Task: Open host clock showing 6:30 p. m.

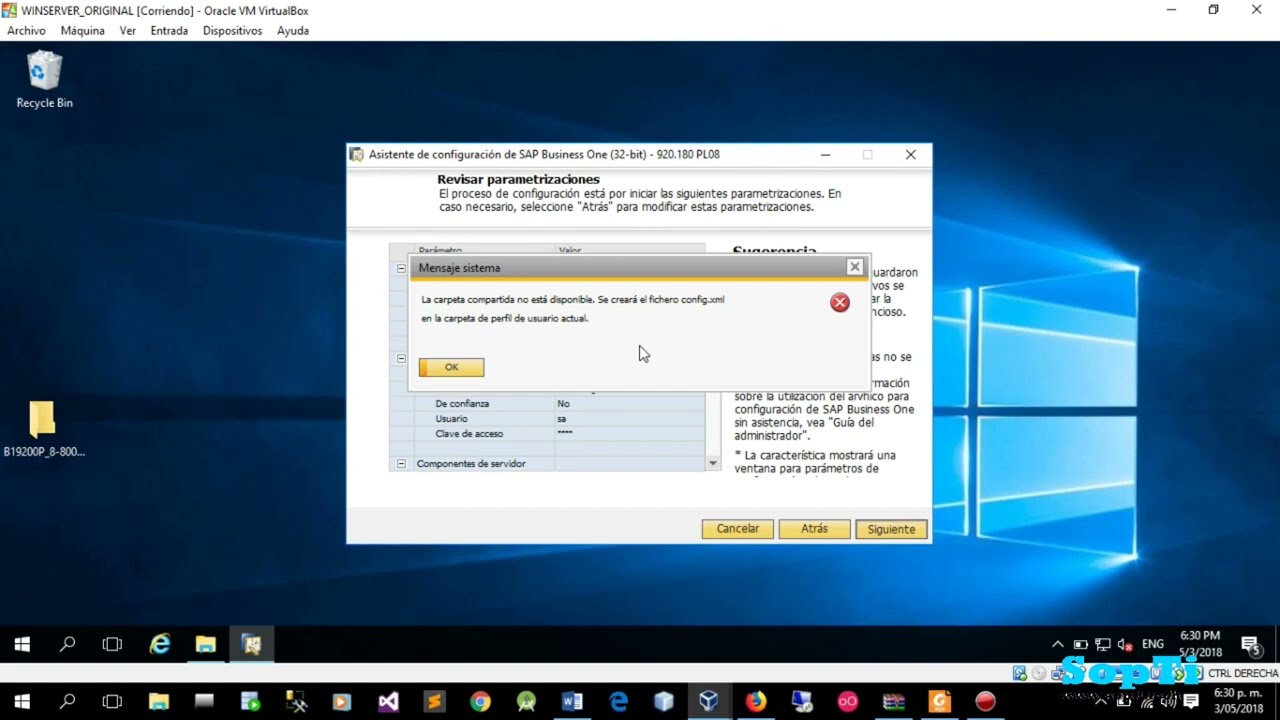Action: (1237, 701)
